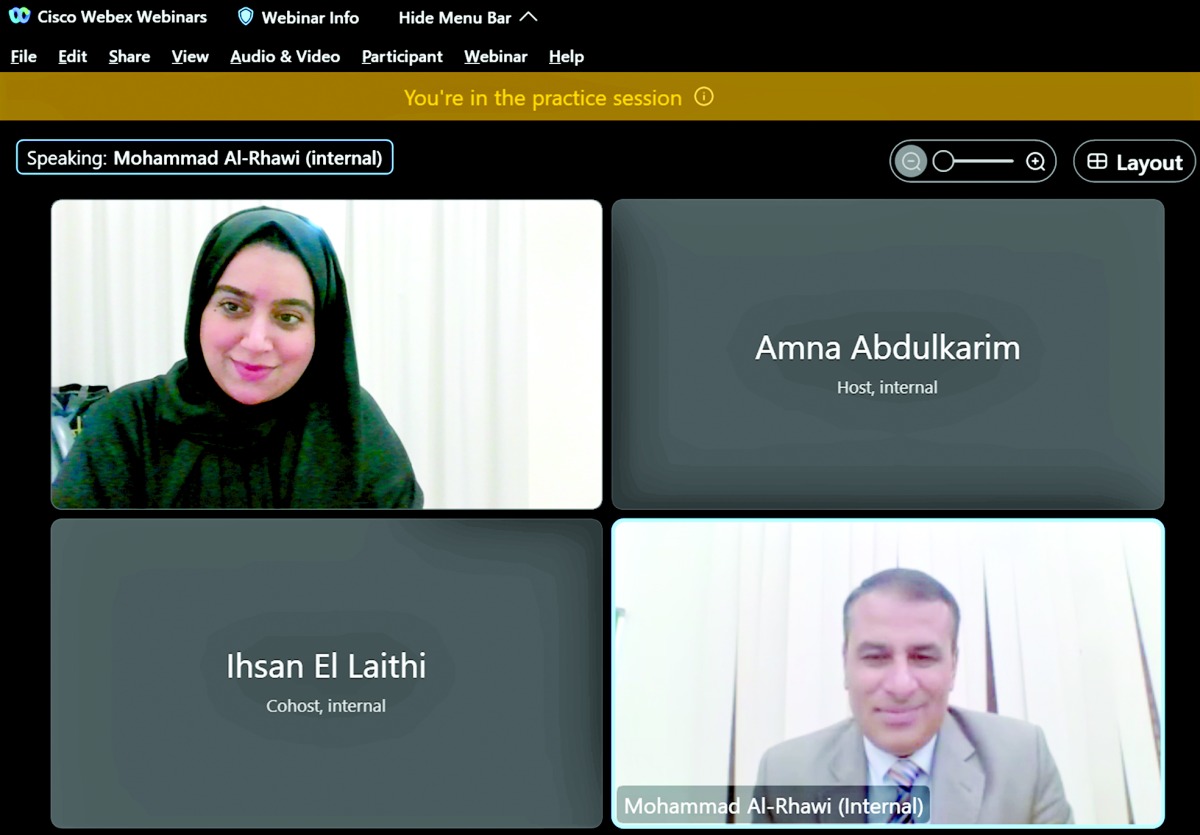Click the Webinar Info shield icon
Screen dimensions: 1200x835
coord(245,17)
